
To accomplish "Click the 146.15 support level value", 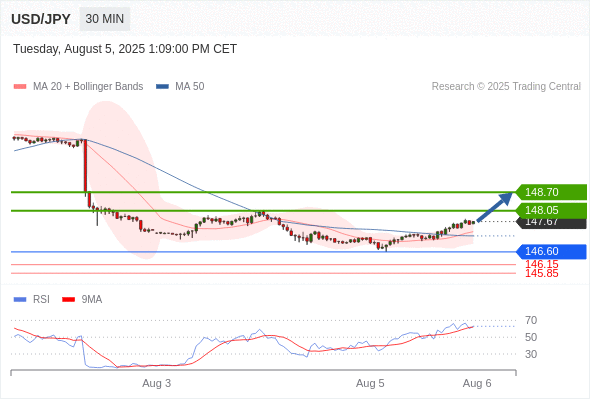I will coord(541,264).
